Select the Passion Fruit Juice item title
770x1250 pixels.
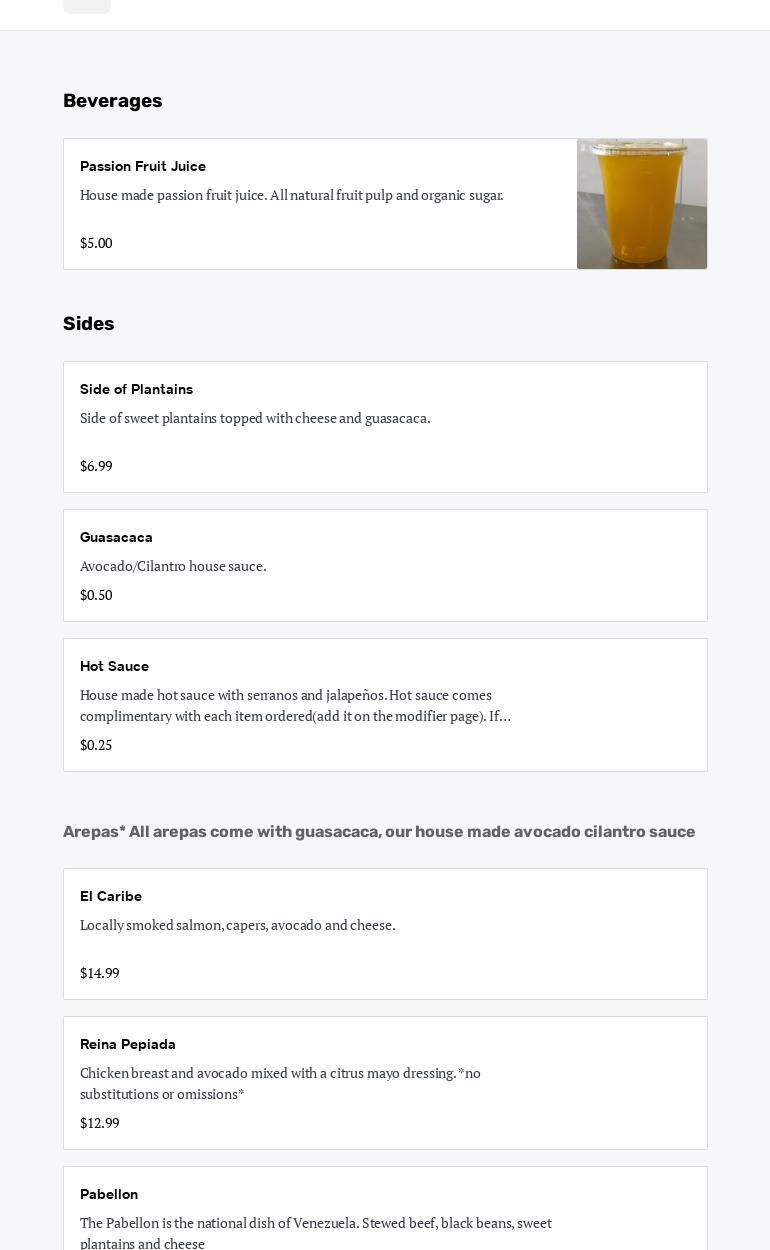[x=143, y=166]
